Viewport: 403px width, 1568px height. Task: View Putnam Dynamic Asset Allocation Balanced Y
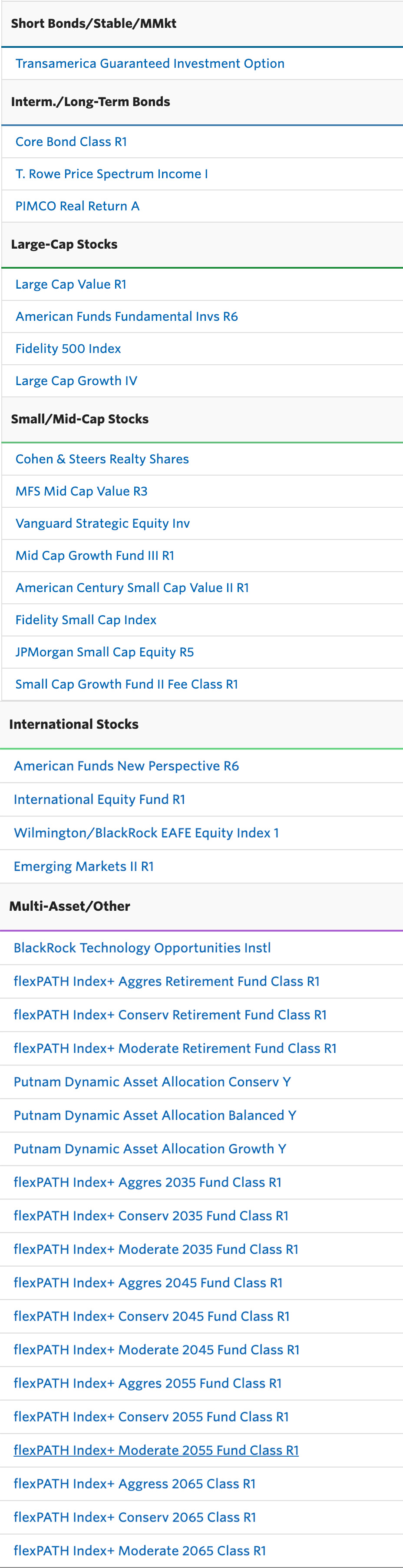coord(155,1115)
